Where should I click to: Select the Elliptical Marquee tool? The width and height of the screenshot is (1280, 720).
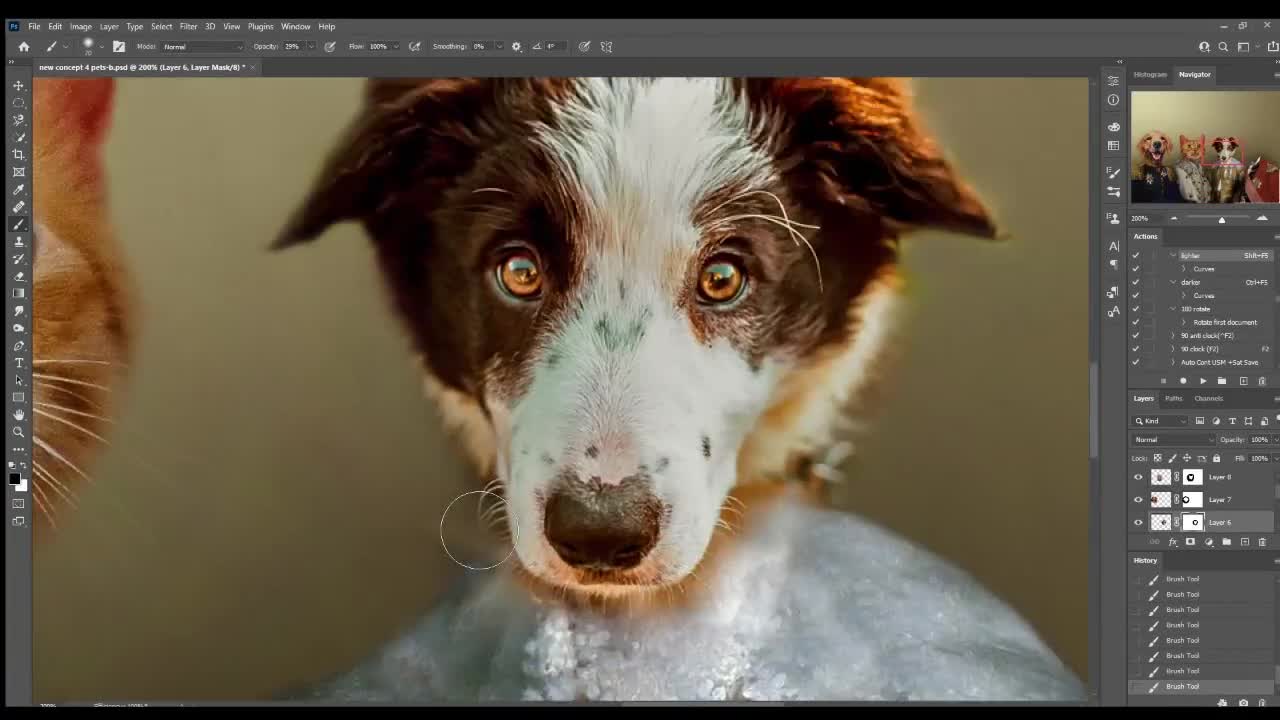click(18, 103)
